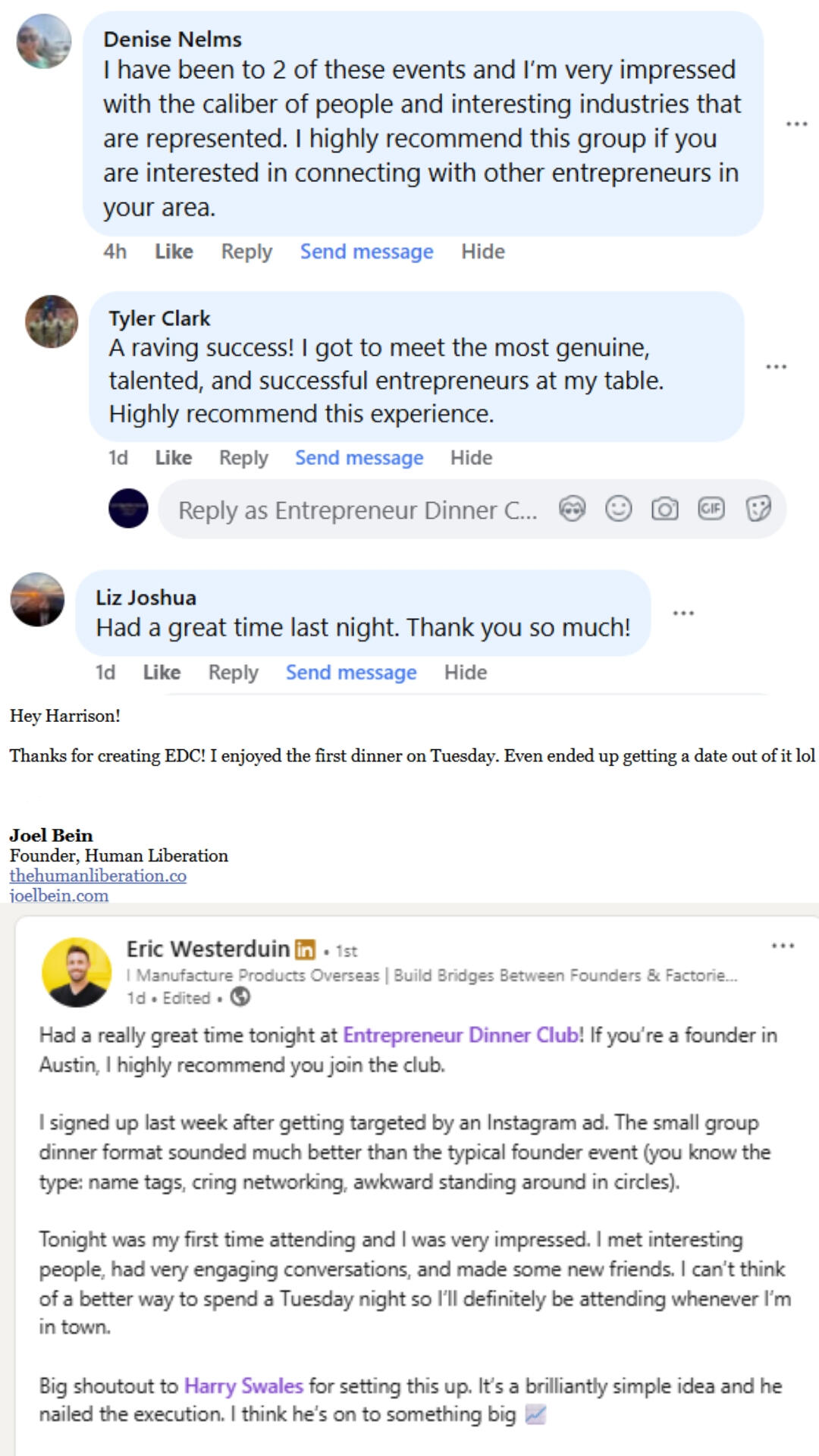The width and height of the screenshot is (819, 1456).
Task: Open options menu for Liz Joshua's comment
Action: pyautogui.click(x=683, y=613)
